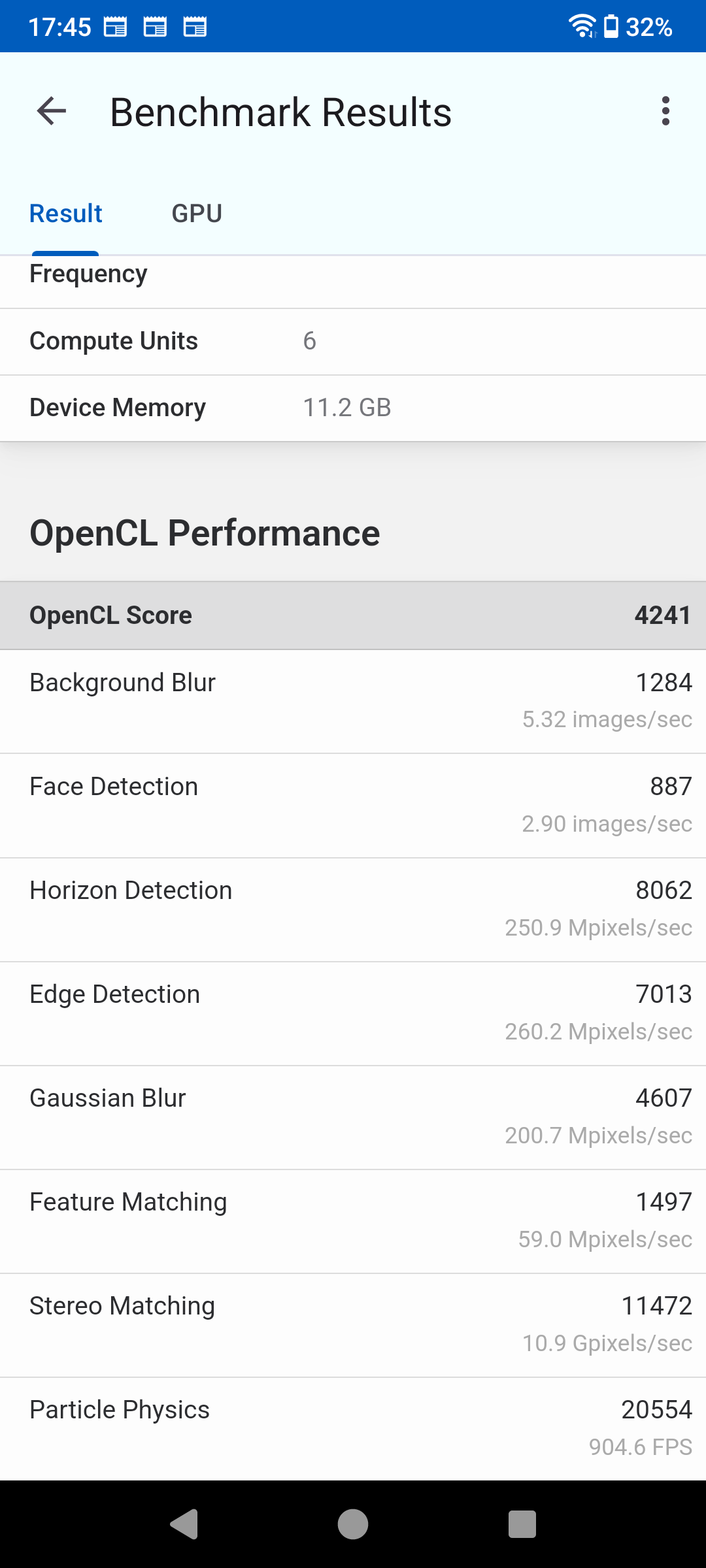Tap the first calendar notification icon
The height and width of the screenshot is (1568, 706).
(116, 27)
